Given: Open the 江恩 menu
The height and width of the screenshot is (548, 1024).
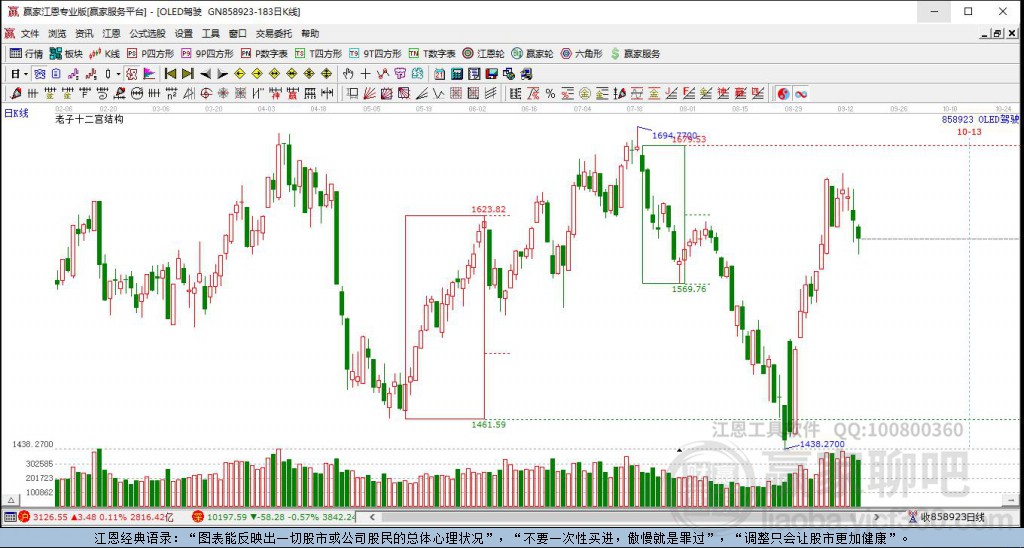Looking at the screenshot, I should click(111, 33).
